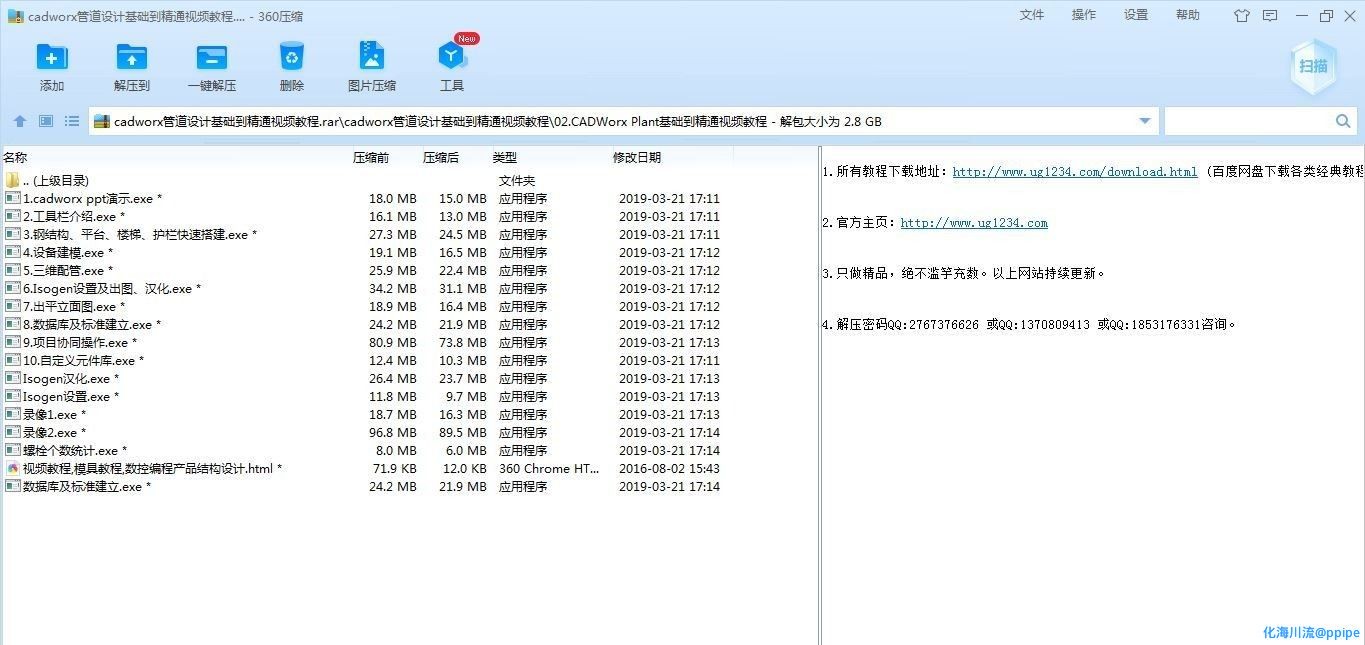Click the 一键解压 one-click extract icon
This screenshot has height=645, width=1365.
212,56
